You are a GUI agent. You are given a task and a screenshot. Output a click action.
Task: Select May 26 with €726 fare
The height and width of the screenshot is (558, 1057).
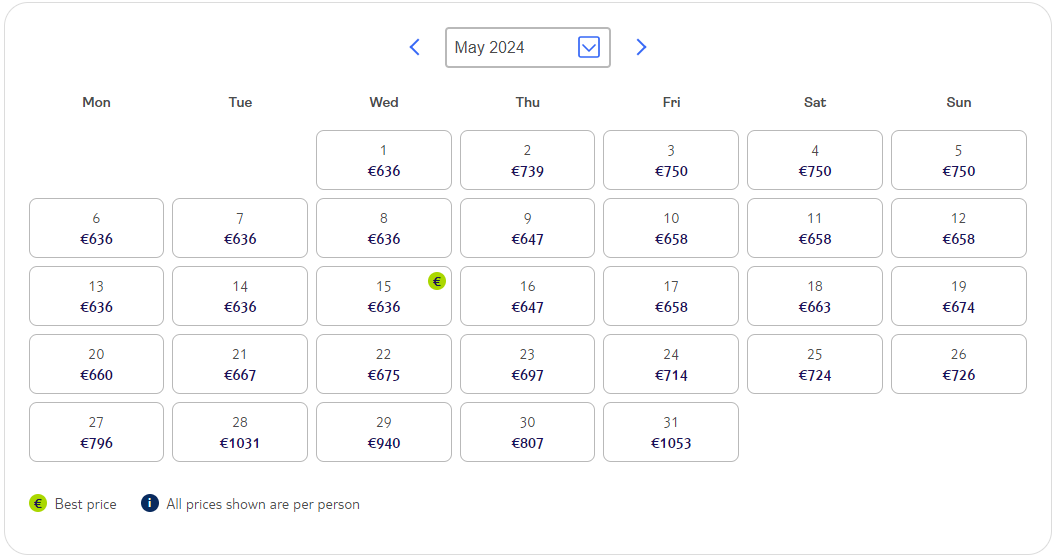pos(959,365)
